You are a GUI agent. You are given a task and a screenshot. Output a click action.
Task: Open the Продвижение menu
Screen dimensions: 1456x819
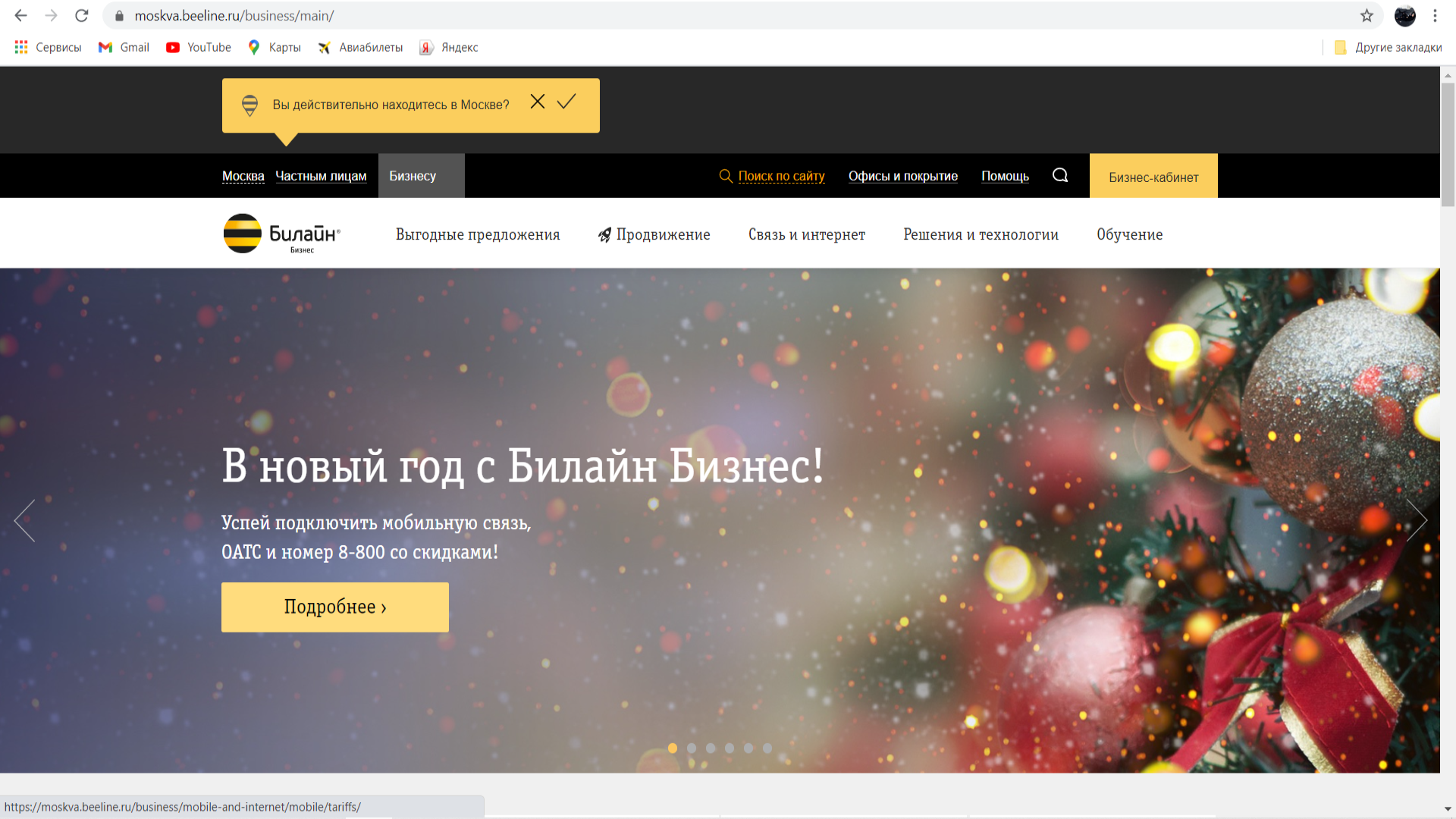click(654, 234)
